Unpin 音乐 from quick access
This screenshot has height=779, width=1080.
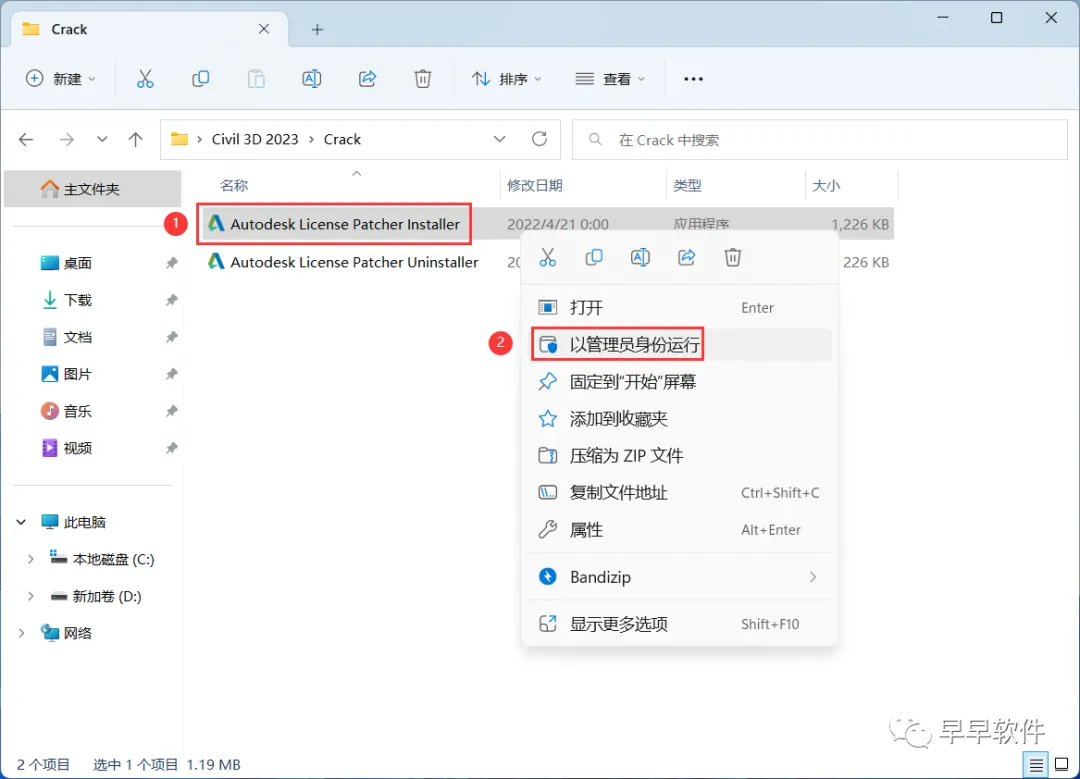click(172, 411)
